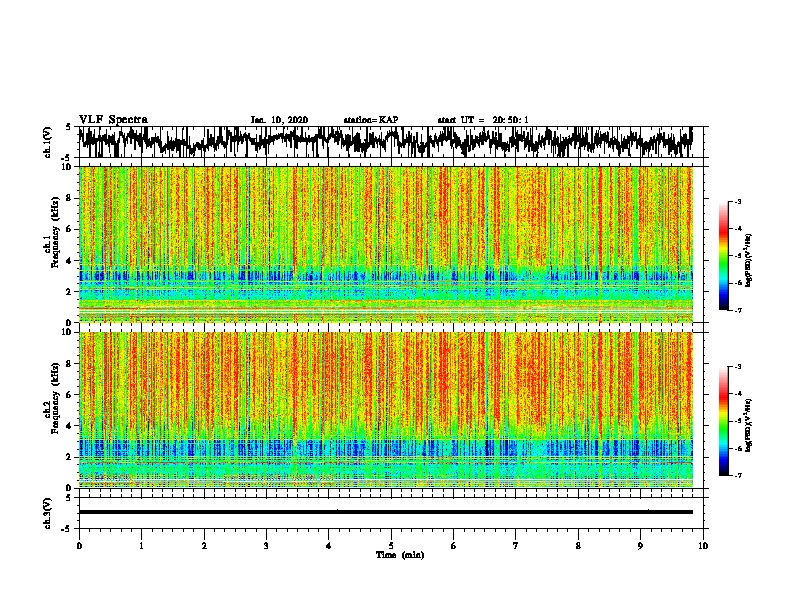
Task: Select the "start UT = 20:50: 1" text
Action: [483, 120]
